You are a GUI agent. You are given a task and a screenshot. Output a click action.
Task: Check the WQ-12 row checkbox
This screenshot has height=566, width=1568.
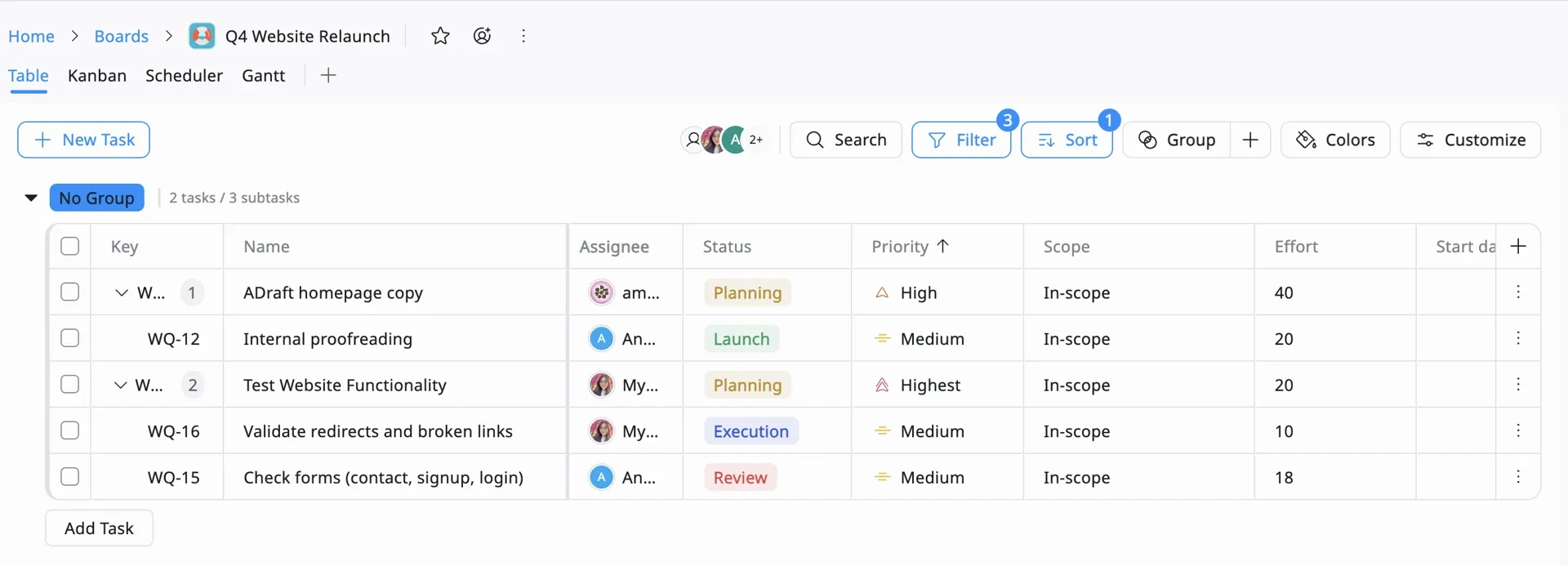tap(70, 338)
